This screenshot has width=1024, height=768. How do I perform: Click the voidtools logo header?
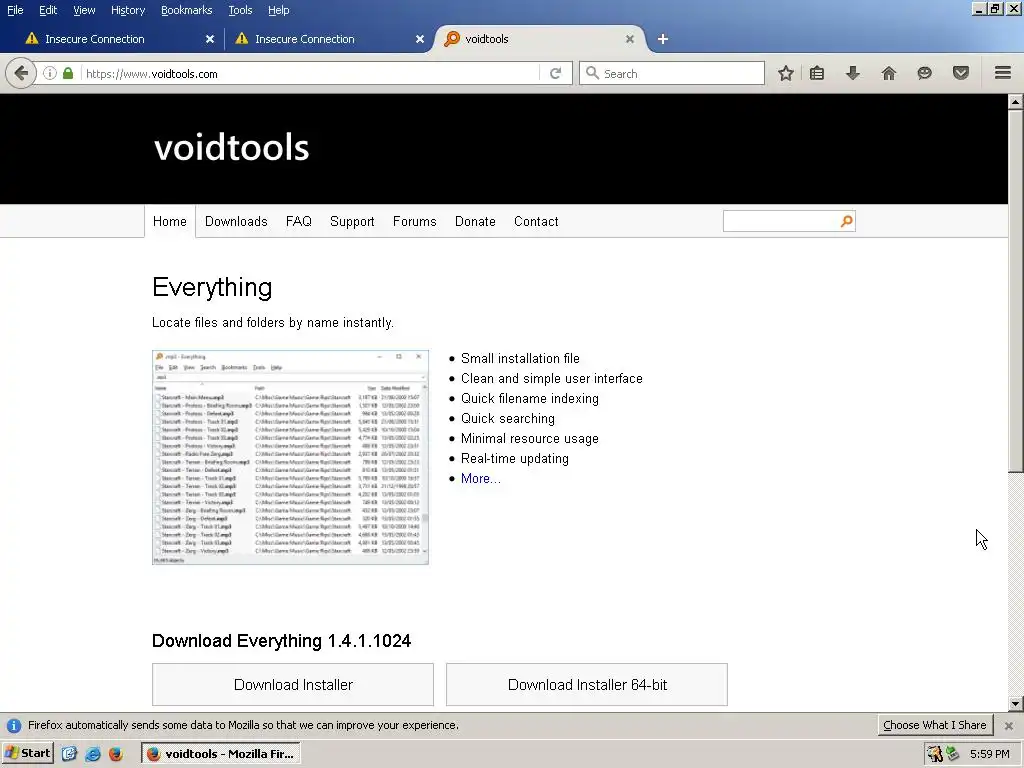[x=231, y=147]
